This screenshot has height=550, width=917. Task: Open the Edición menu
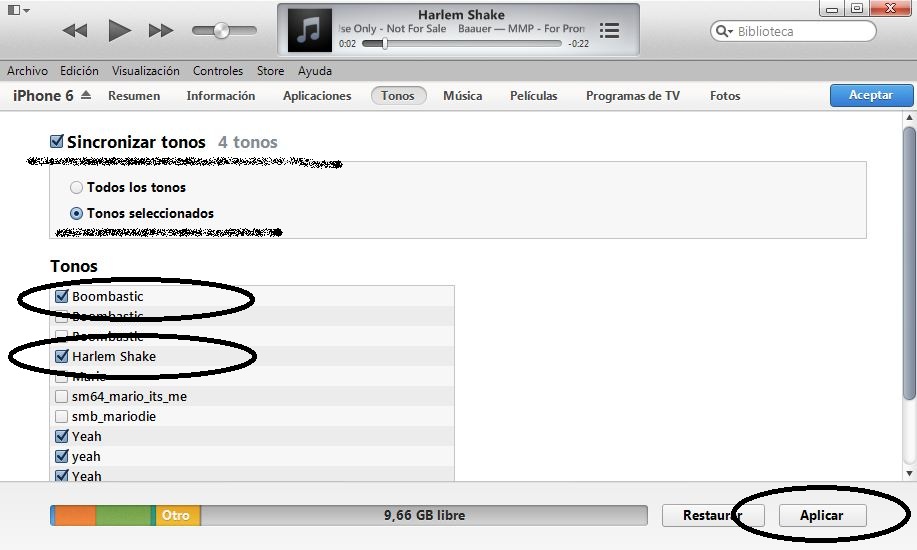click(x=79, y=71)
